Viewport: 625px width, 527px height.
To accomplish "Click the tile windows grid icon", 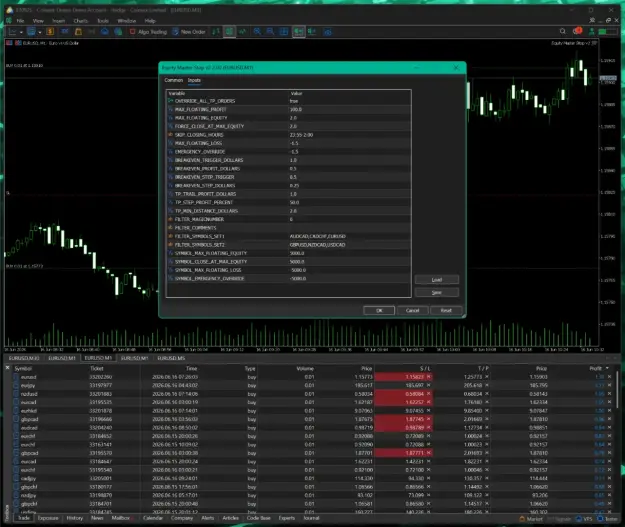I will (x=284, y=31).
